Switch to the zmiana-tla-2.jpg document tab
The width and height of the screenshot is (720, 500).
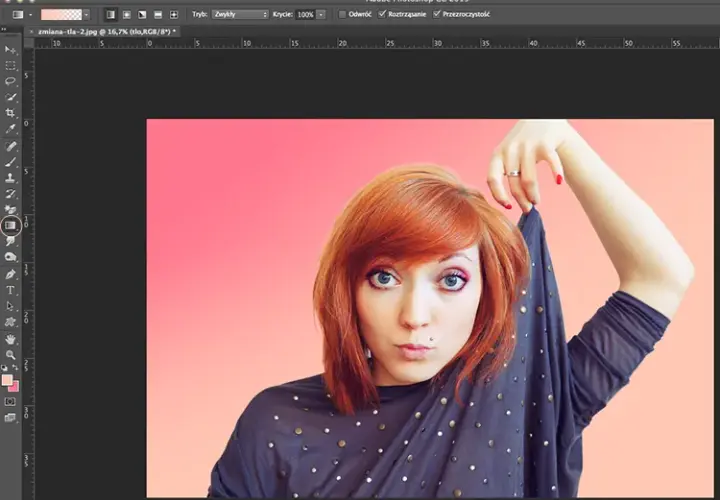[107, 31]
